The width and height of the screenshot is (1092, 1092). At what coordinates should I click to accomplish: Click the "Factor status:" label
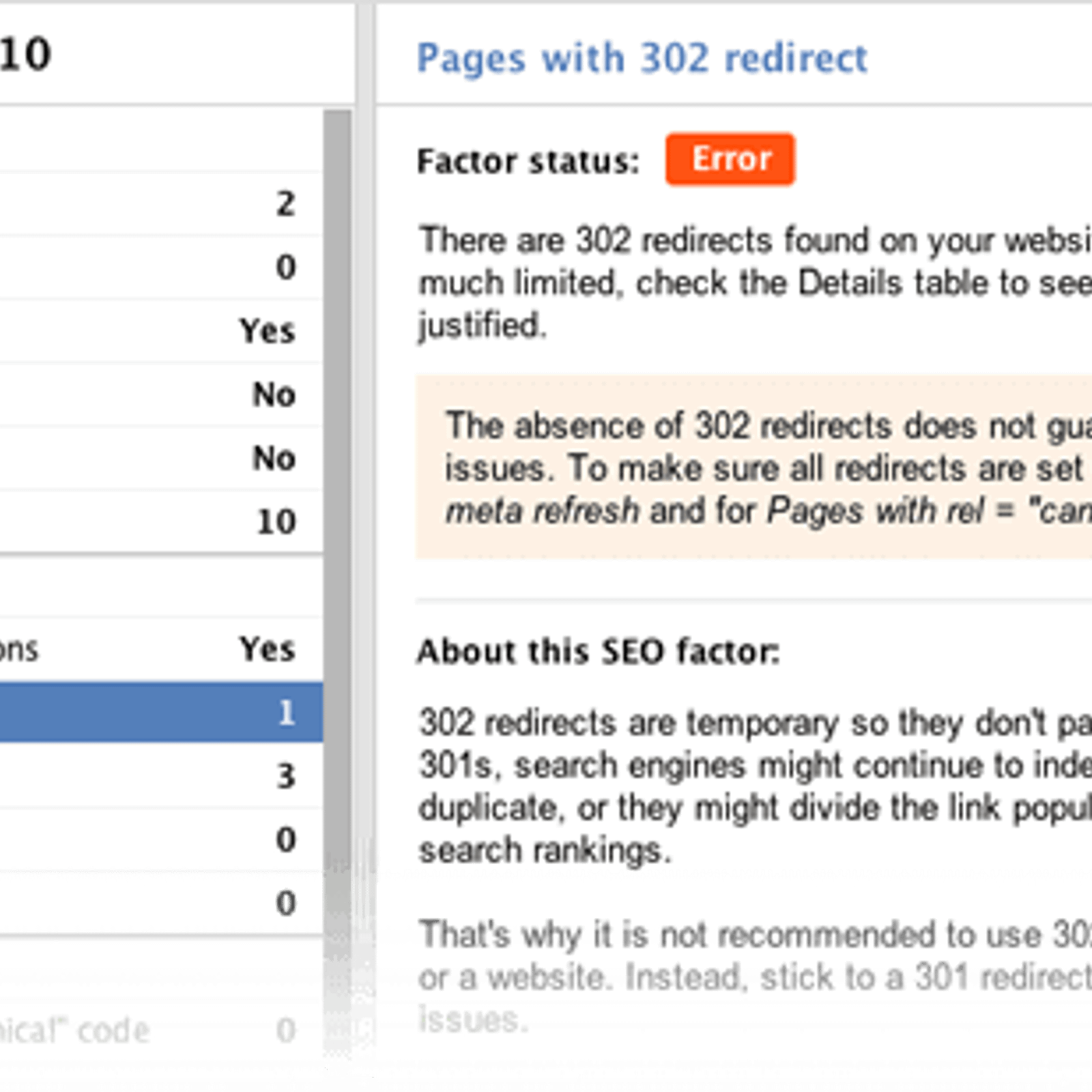(x=528, y=162)
